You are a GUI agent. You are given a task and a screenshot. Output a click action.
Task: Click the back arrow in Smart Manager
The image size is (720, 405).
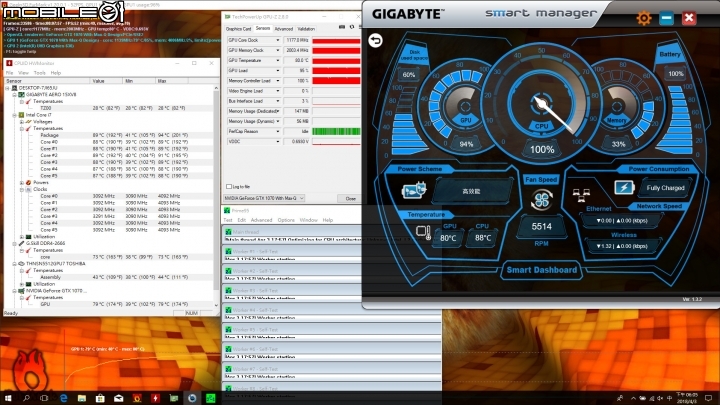(x=375, y=41)
